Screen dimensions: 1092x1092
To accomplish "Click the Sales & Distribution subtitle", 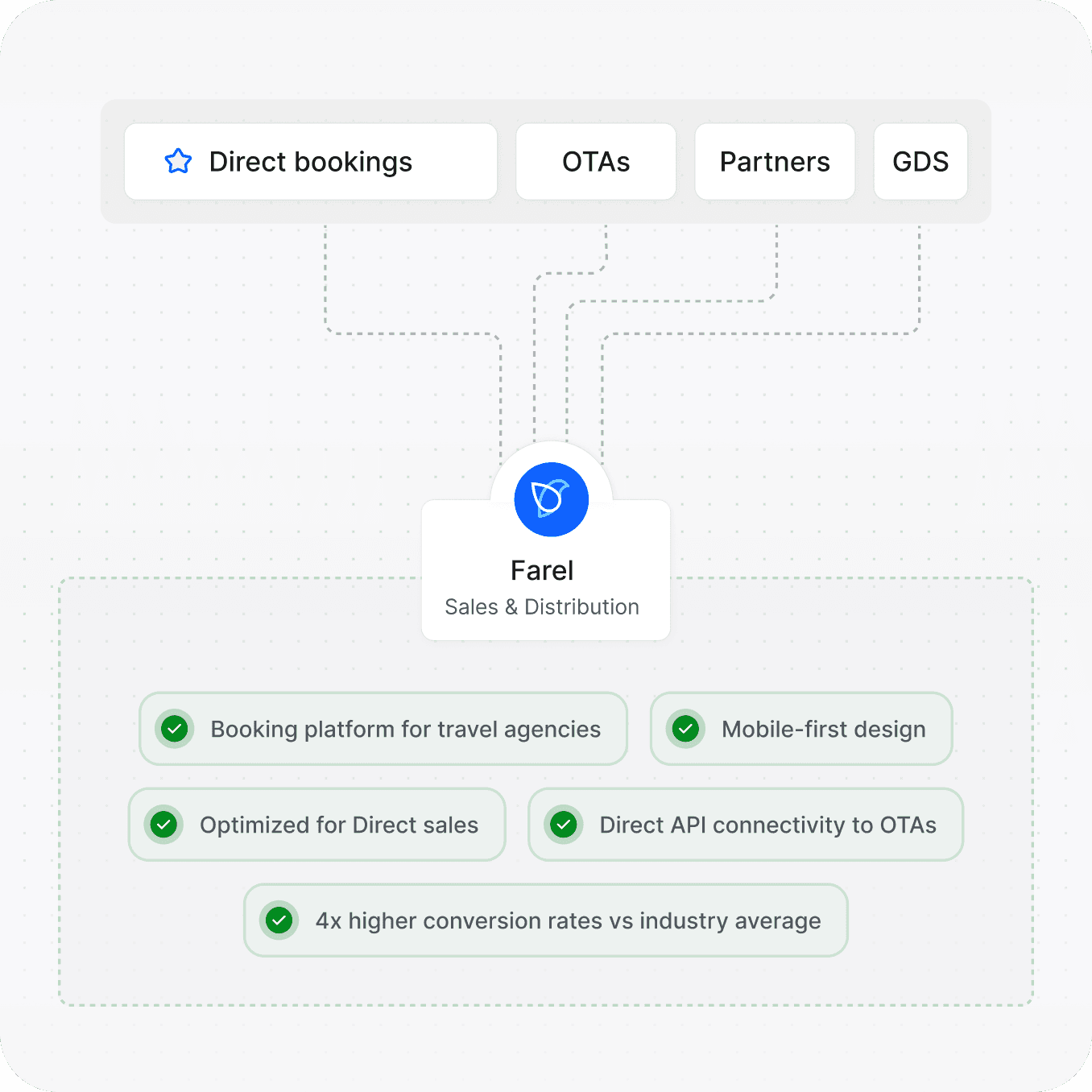I will coord(542,607).
